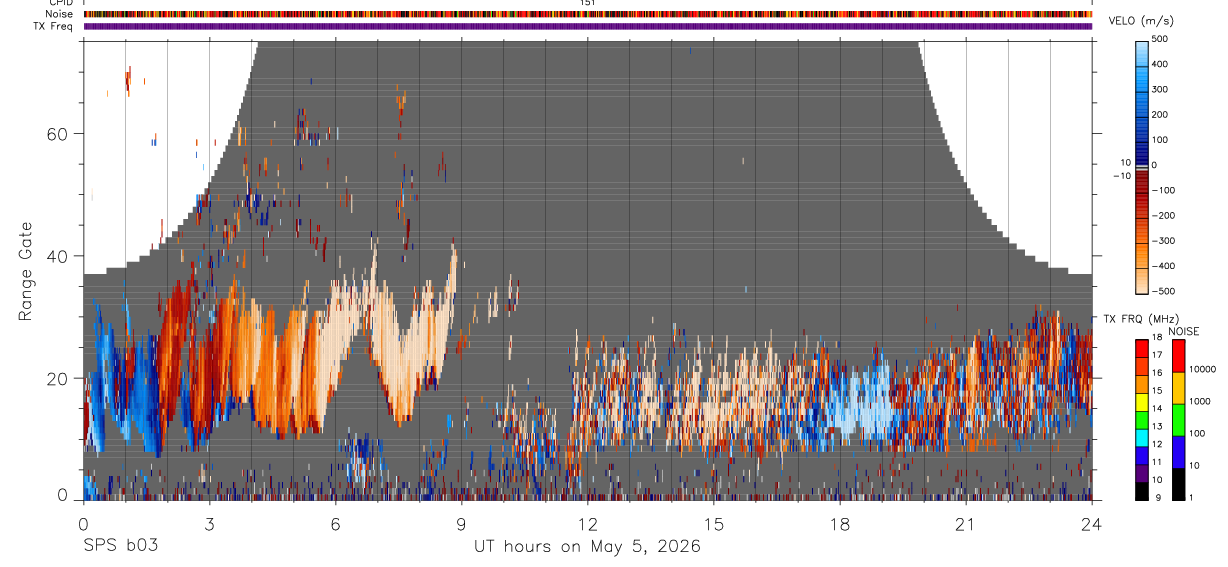
Task: Click the yellow swatch in TX FRQ legend
Action: (x=1142, y=400)
